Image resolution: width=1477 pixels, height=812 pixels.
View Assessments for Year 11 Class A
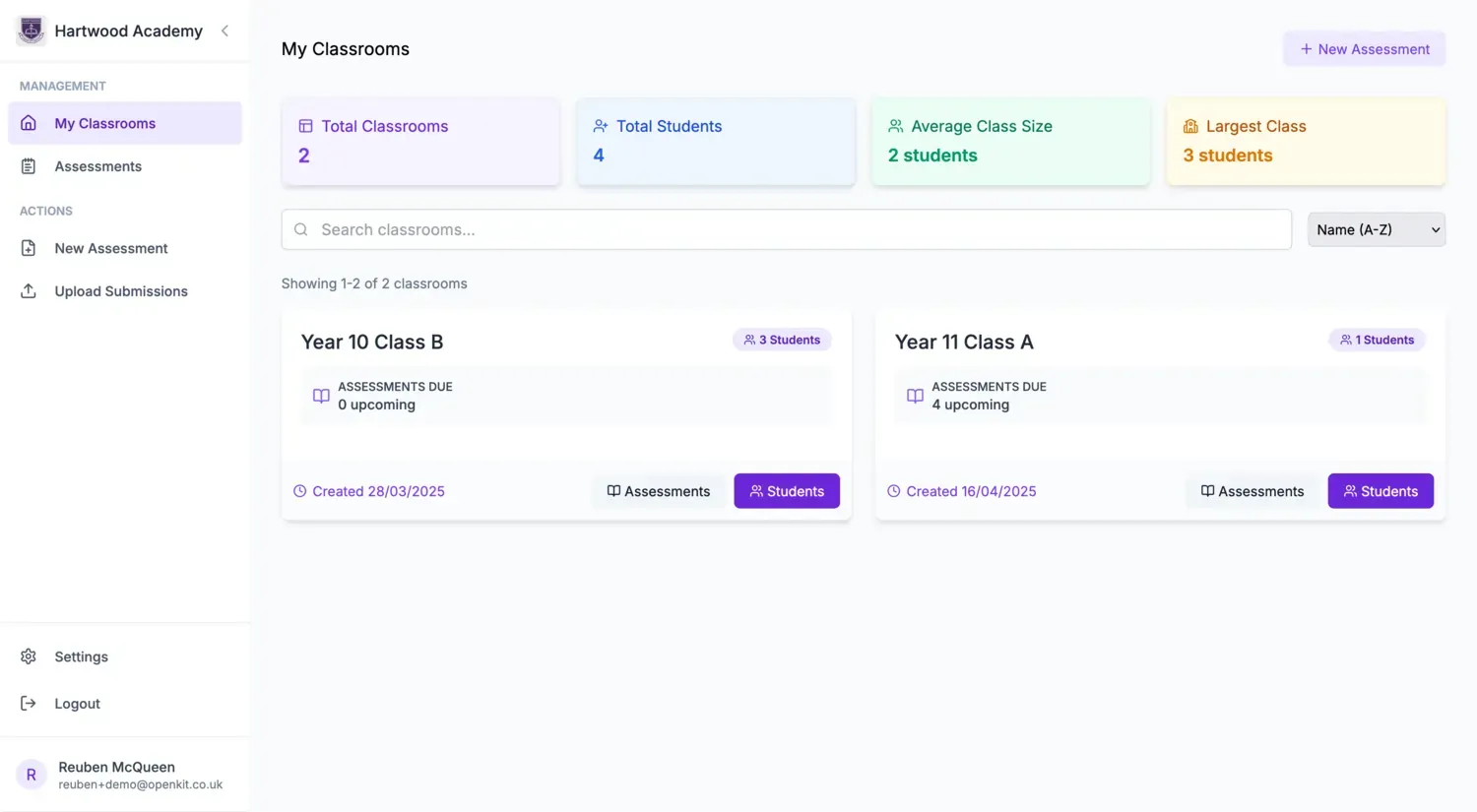[1252, 491]
